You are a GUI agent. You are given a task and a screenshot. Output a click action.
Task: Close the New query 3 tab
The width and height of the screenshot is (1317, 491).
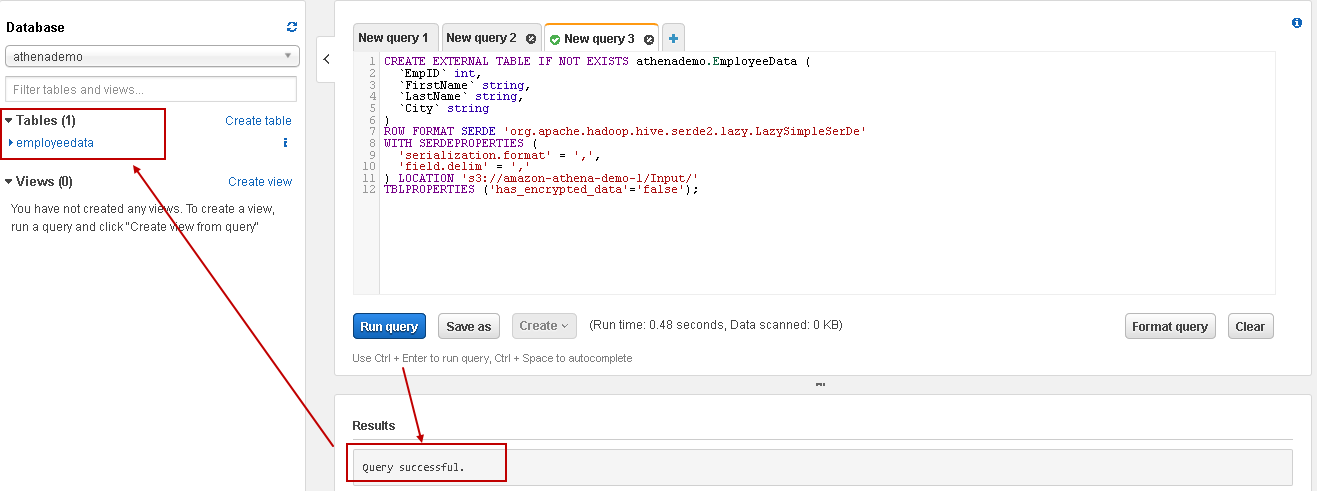click(648, 40)
